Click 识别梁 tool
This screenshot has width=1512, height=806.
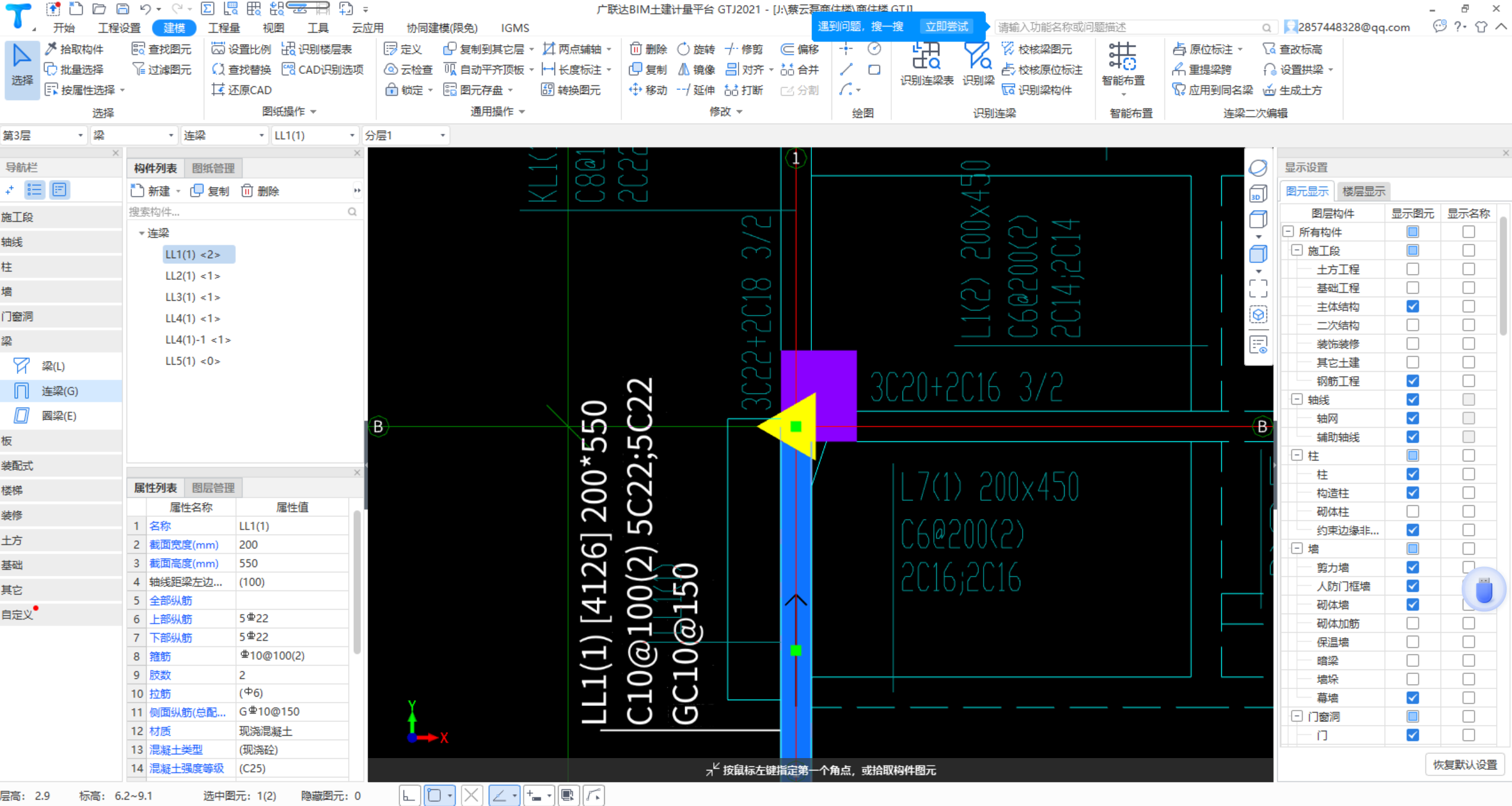978,64
